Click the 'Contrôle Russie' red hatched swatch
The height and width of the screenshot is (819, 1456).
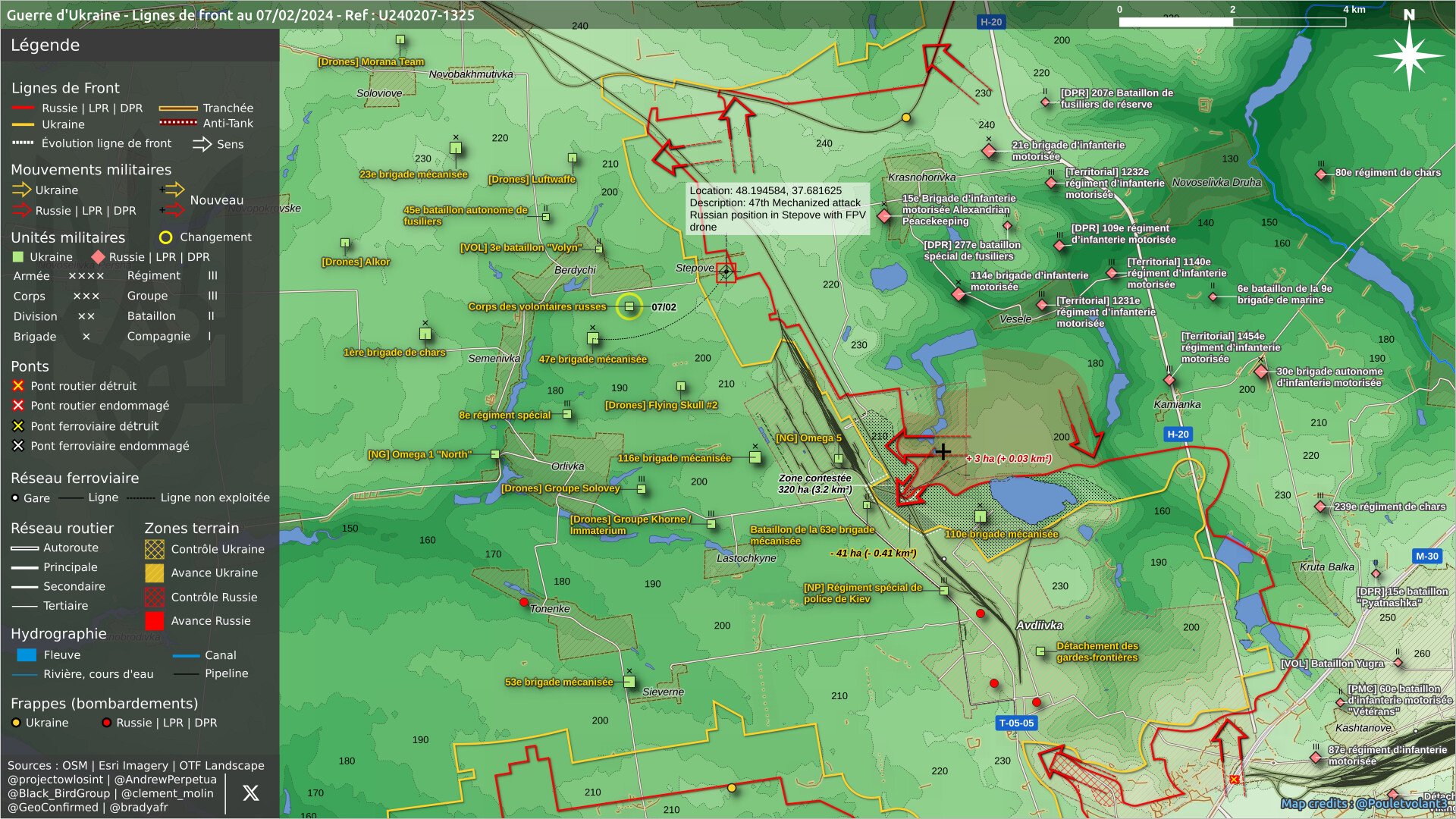coord(154,597)
